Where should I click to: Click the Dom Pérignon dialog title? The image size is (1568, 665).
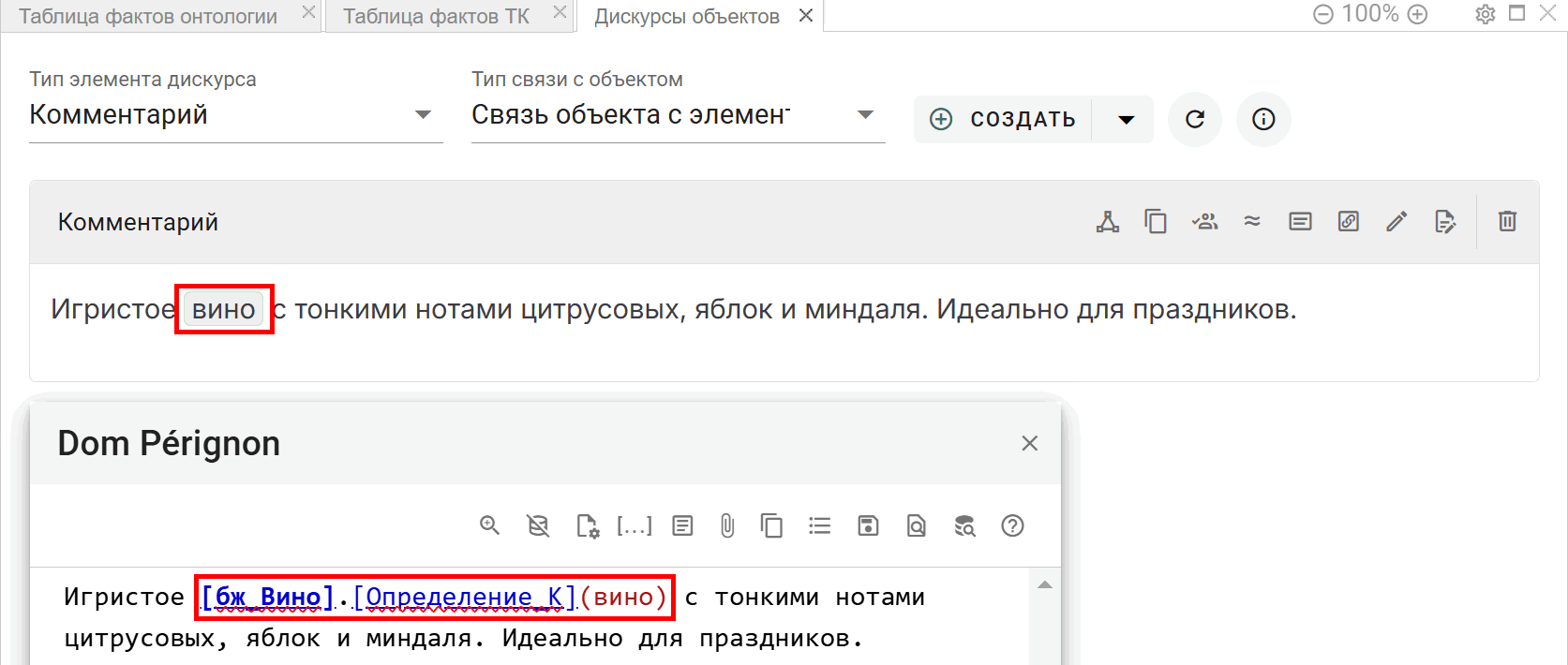pos(169,443)
